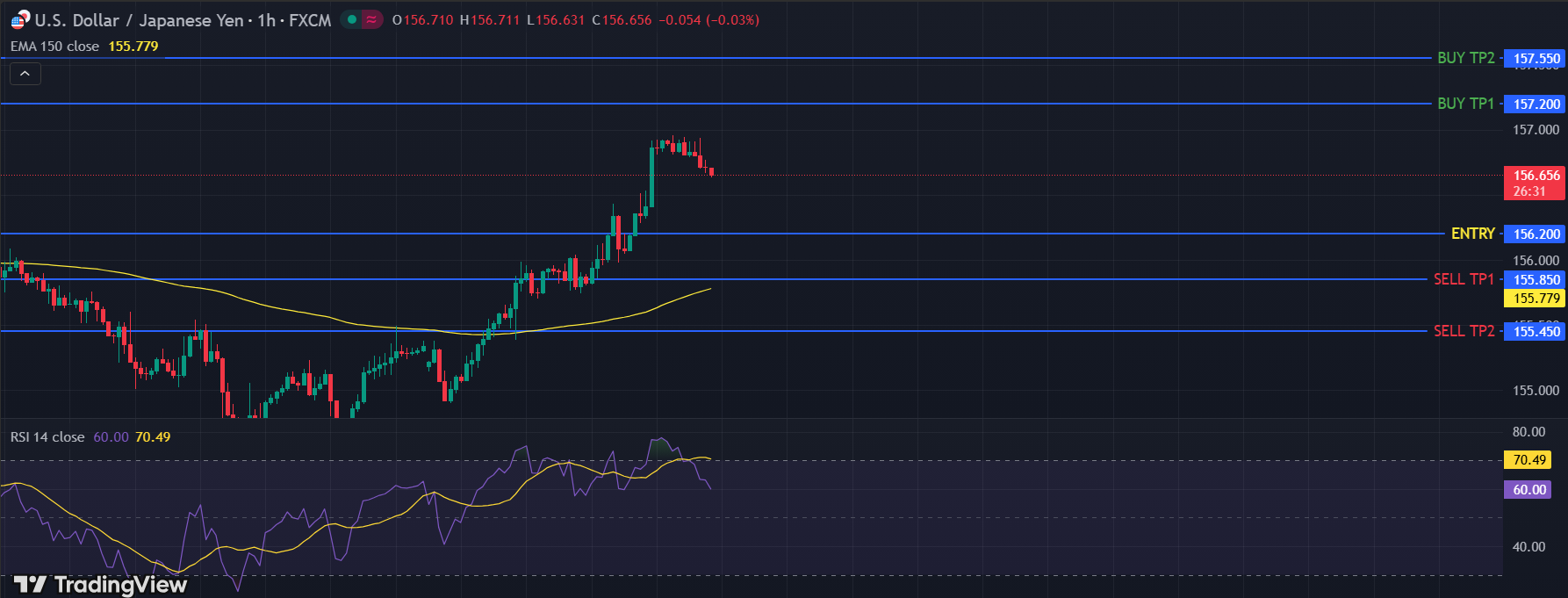
Task: Select the BUY TP1 horizontal line label
Action: pos(1465,104)
